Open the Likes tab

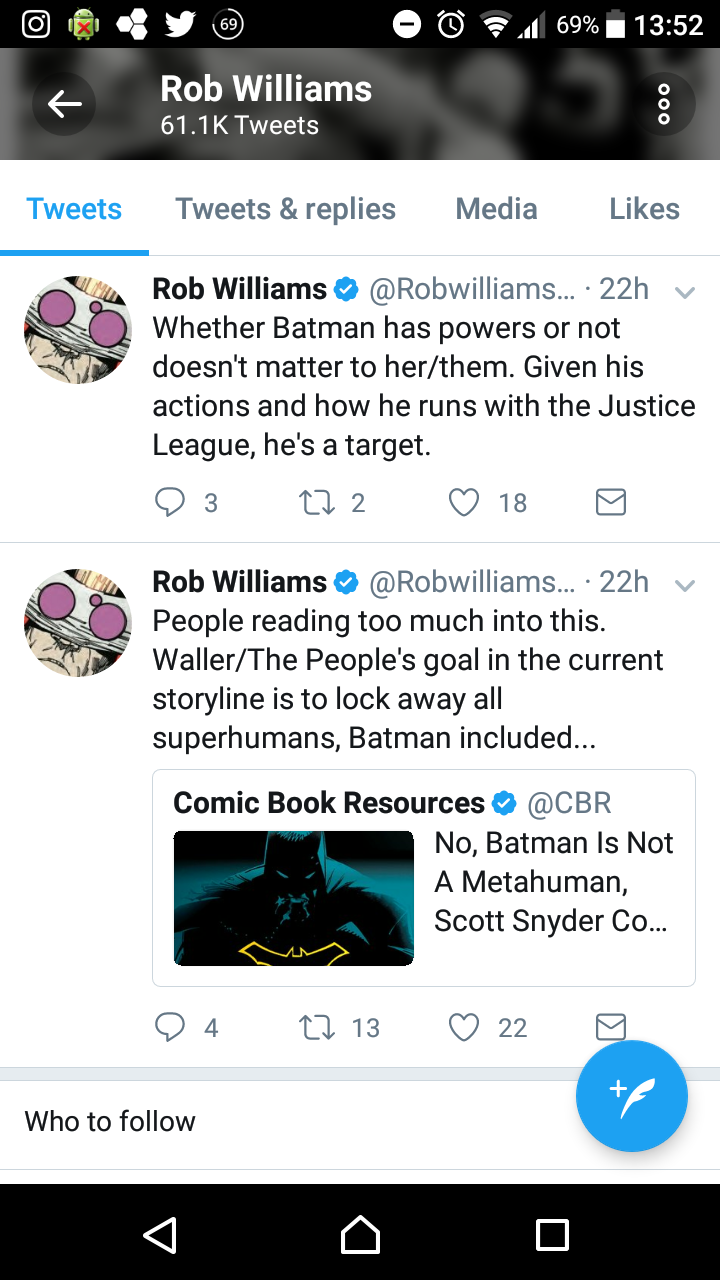644,209
